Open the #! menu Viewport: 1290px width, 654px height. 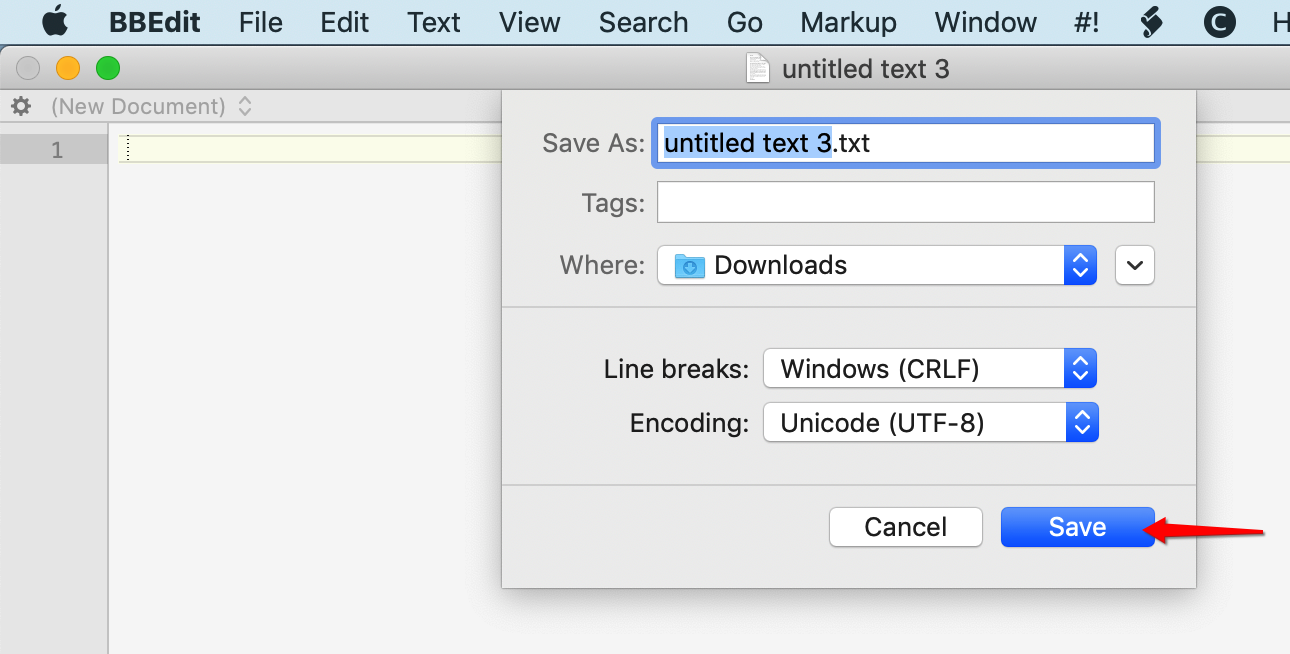1087,22
